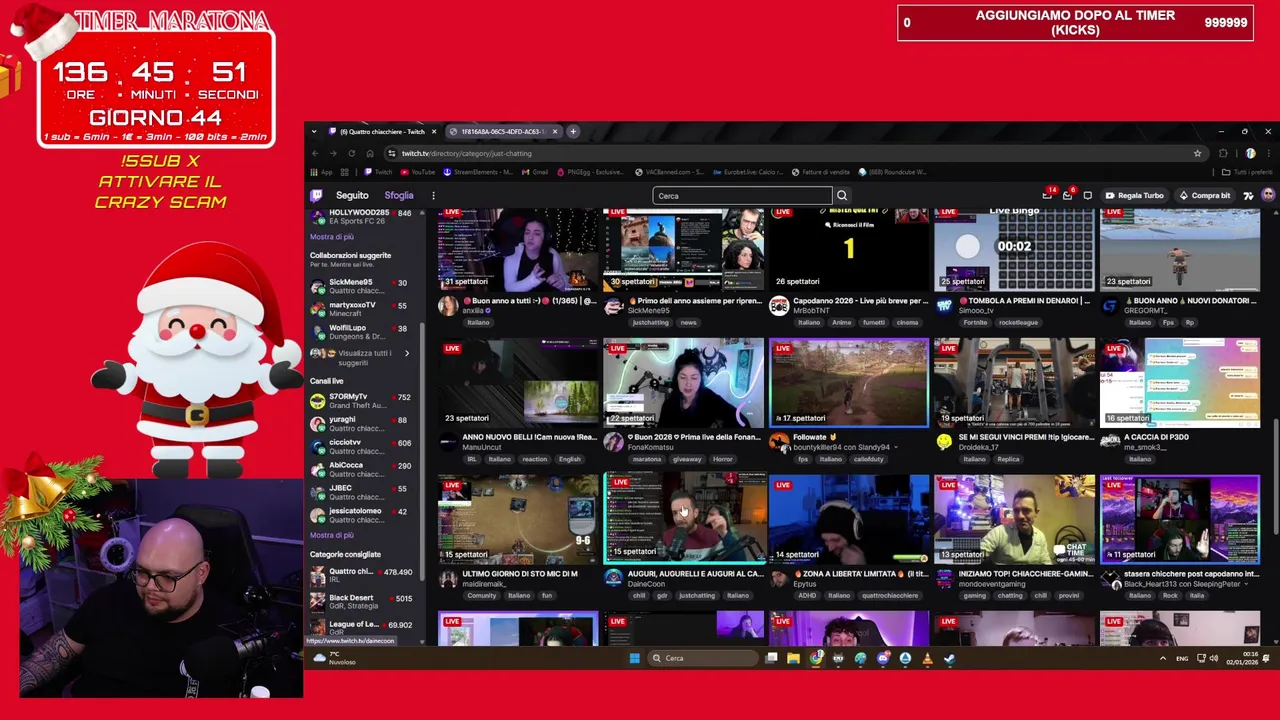Open Twitch notifications inbox with badge 14
This screenshot has width=1280, height=720.
1047,195
